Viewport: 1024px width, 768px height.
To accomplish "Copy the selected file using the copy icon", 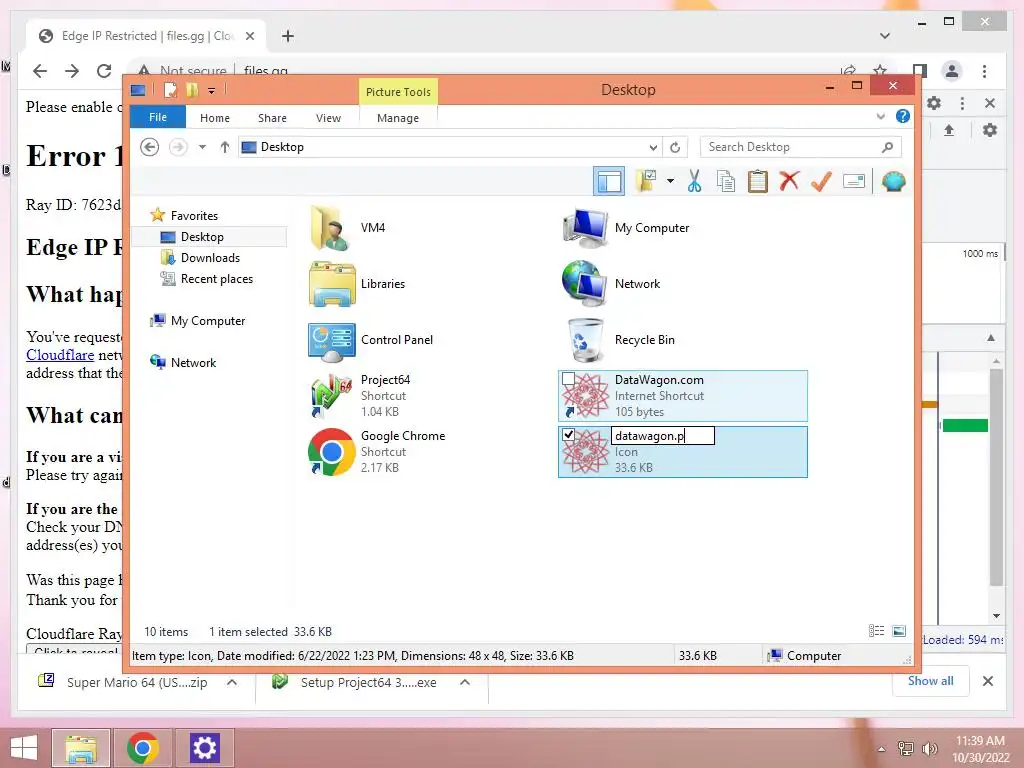I will tap(726, 181).
